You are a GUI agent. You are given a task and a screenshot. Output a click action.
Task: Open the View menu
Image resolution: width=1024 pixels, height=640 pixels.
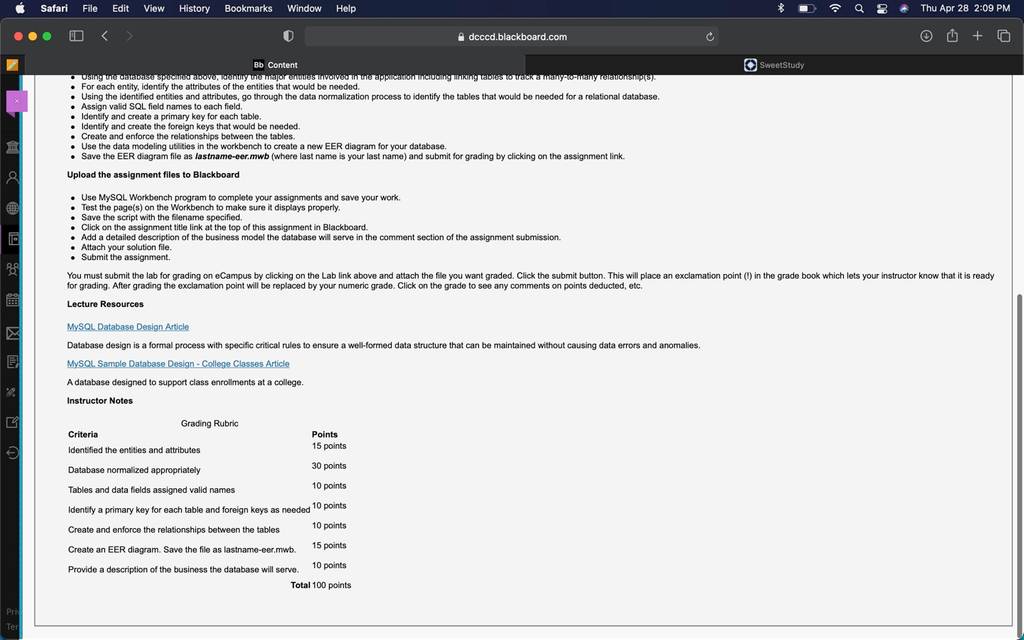click(x=154, y=8)
